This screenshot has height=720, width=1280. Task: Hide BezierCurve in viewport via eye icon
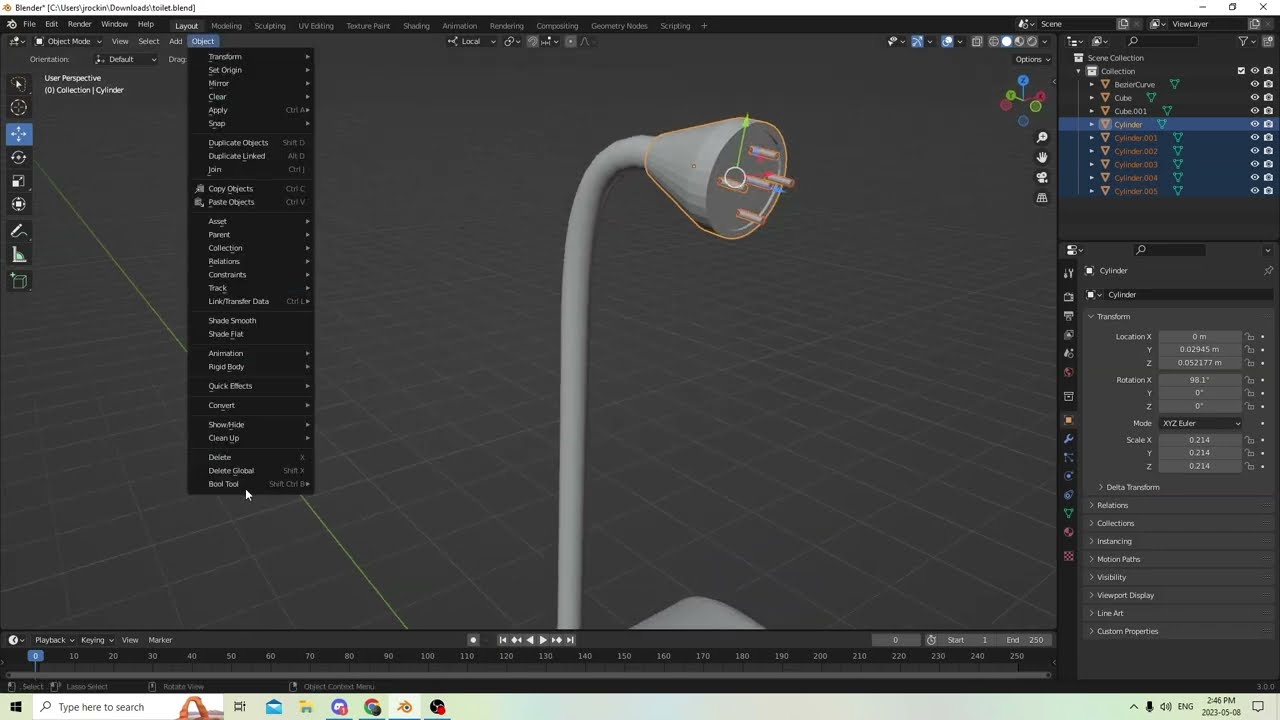tap(1254, 85)
